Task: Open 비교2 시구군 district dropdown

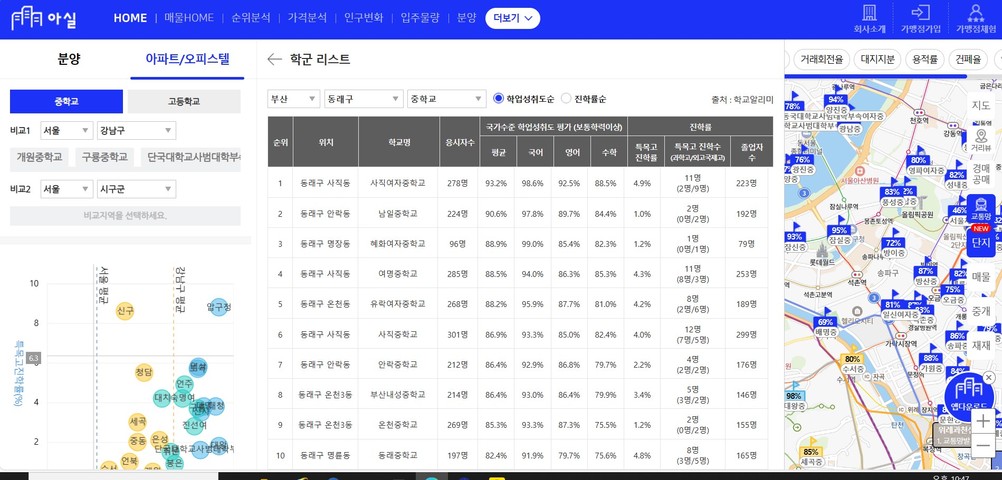Action: click(x=137, y=189)
